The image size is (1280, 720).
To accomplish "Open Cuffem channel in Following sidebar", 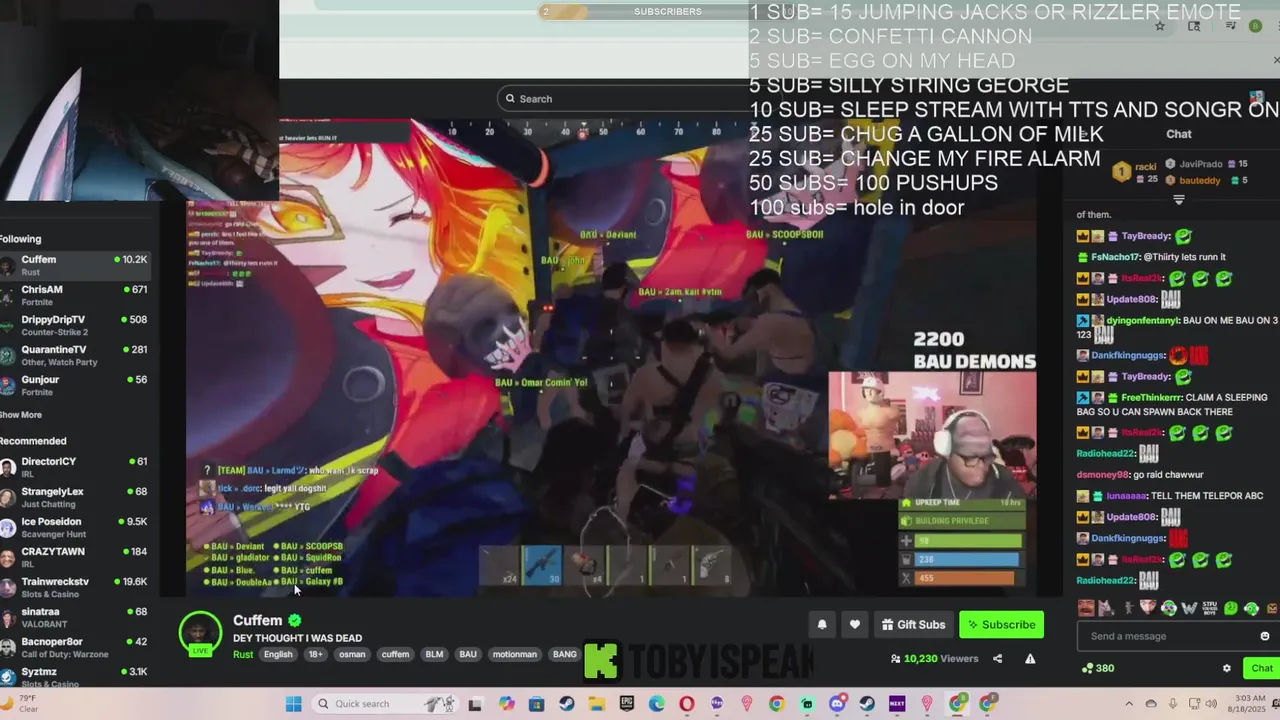I will (x=75, y=265).
